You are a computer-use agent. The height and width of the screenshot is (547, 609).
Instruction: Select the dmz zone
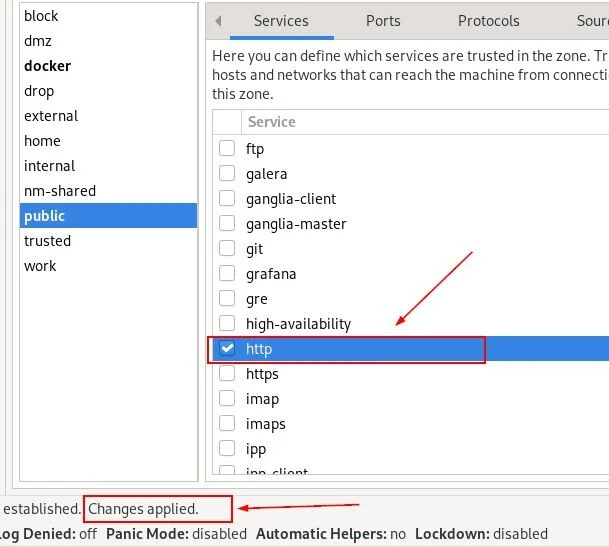[38, 41]
